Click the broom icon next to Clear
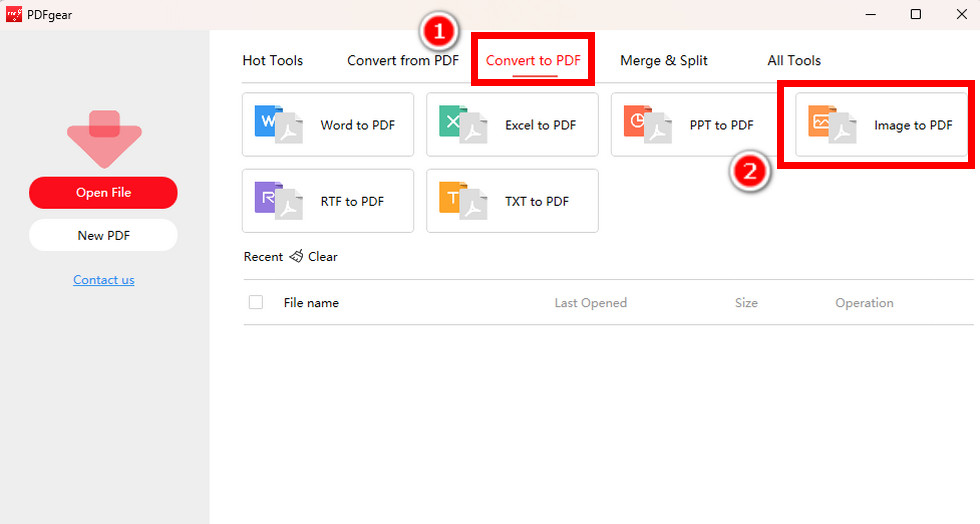The width and height of the screenshot is (980, 524). click(296, 256)
